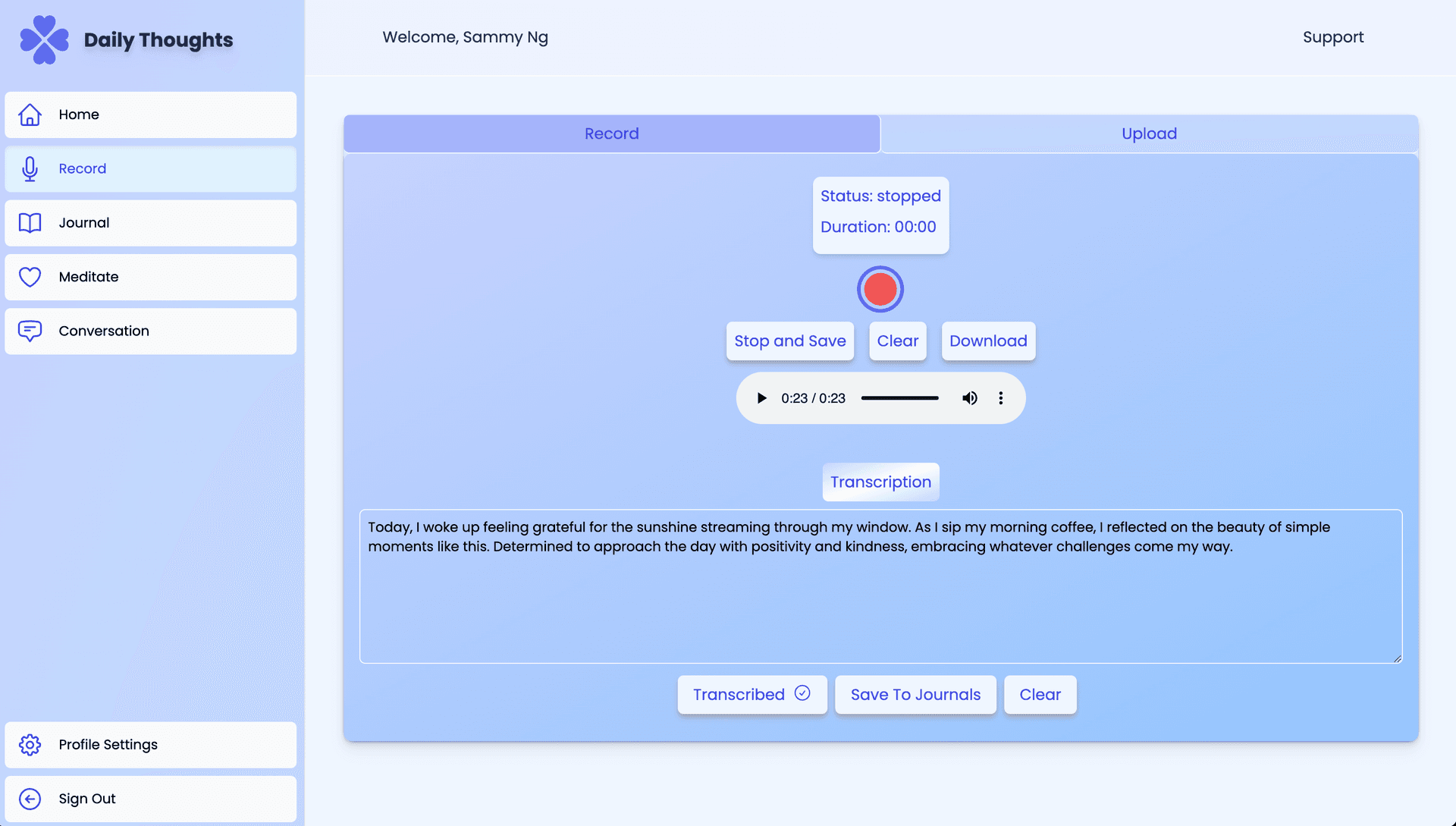
Task: Click the Profile Settings gear icon
Action: [x=30, y=745]
